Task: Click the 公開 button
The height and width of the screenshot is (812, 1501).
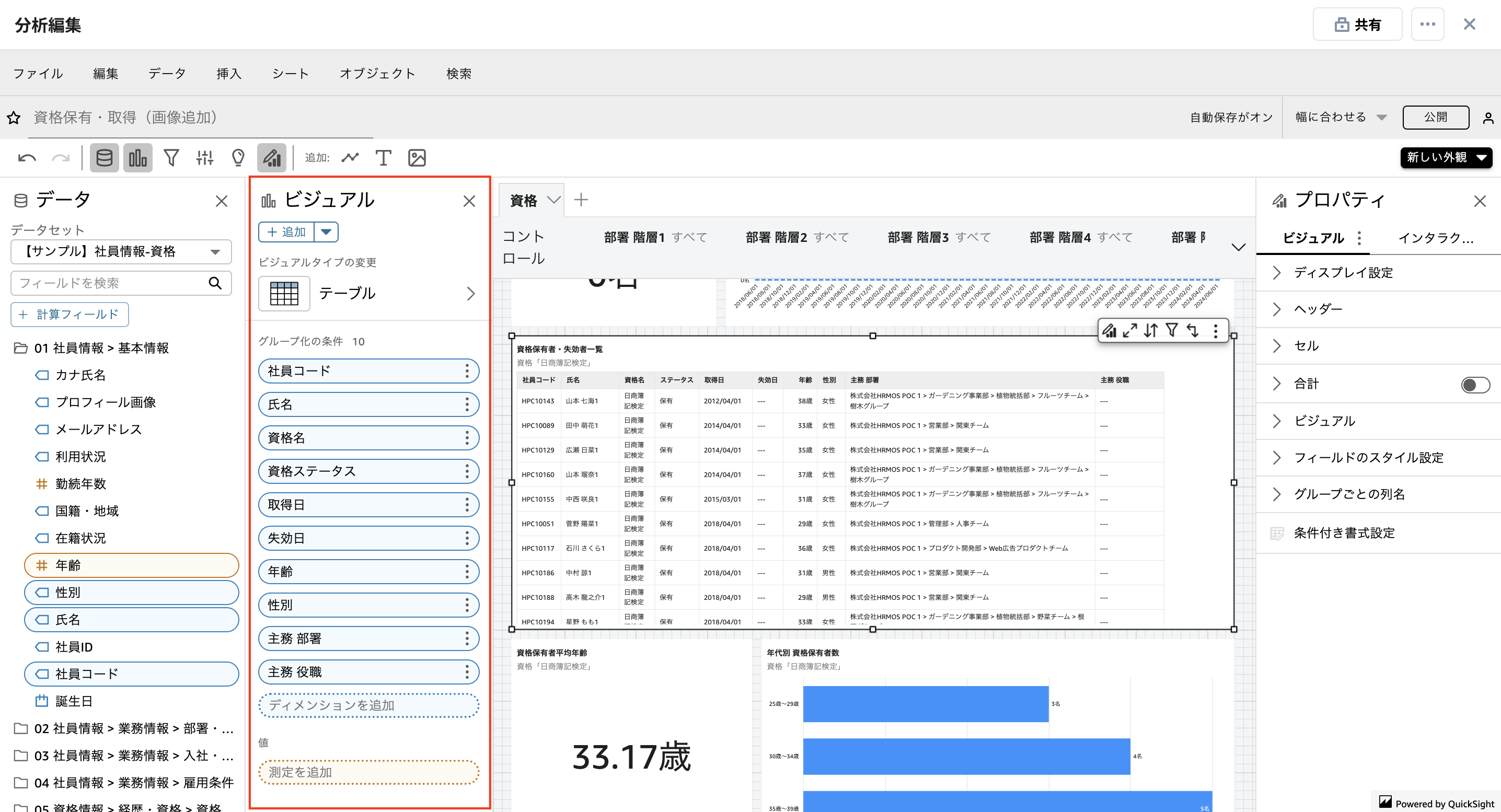Action: coord(1435,117)
